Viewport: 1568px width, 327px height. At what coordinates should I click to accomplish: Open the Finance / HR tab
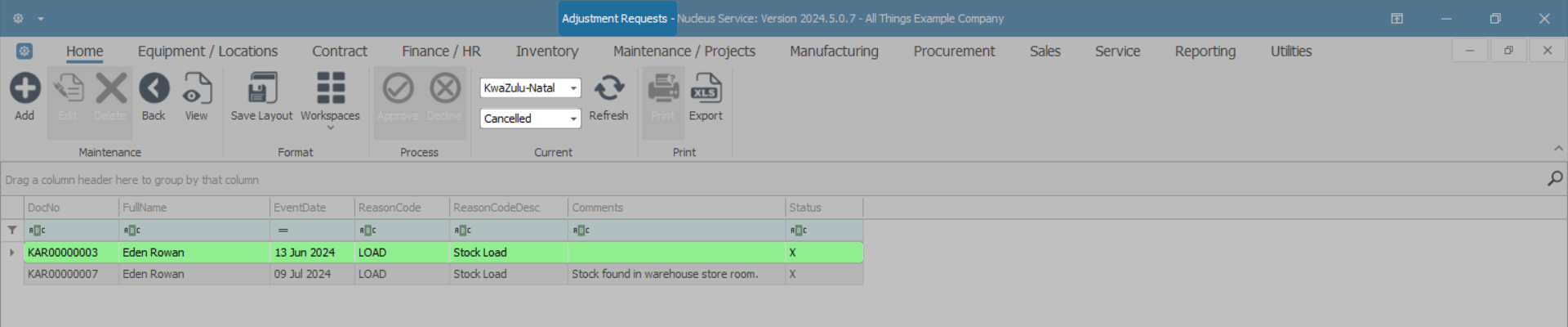click(x=441, y=52)
